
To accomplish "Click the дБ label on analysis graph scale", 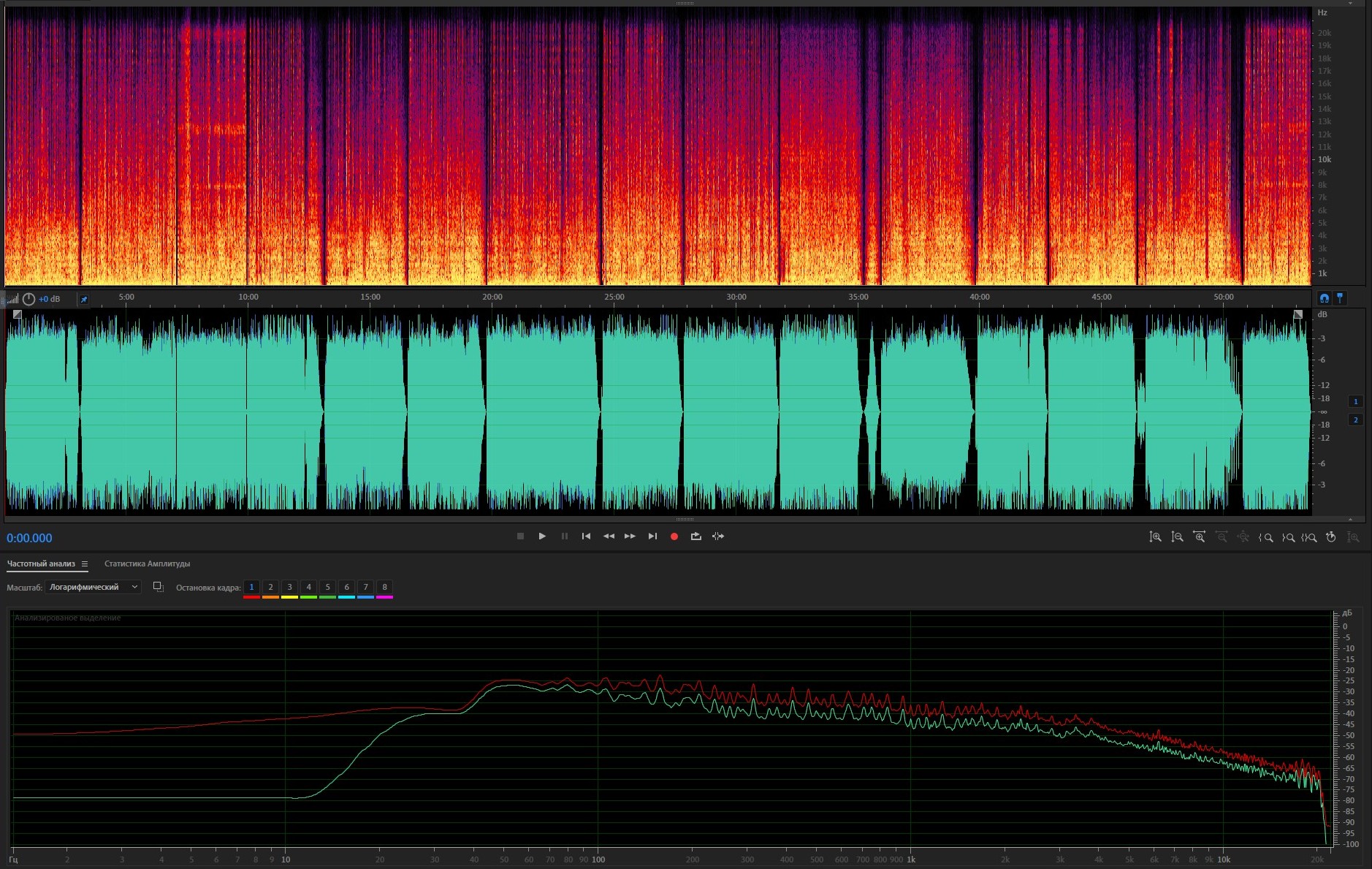I will click(x=1347, y=612).
